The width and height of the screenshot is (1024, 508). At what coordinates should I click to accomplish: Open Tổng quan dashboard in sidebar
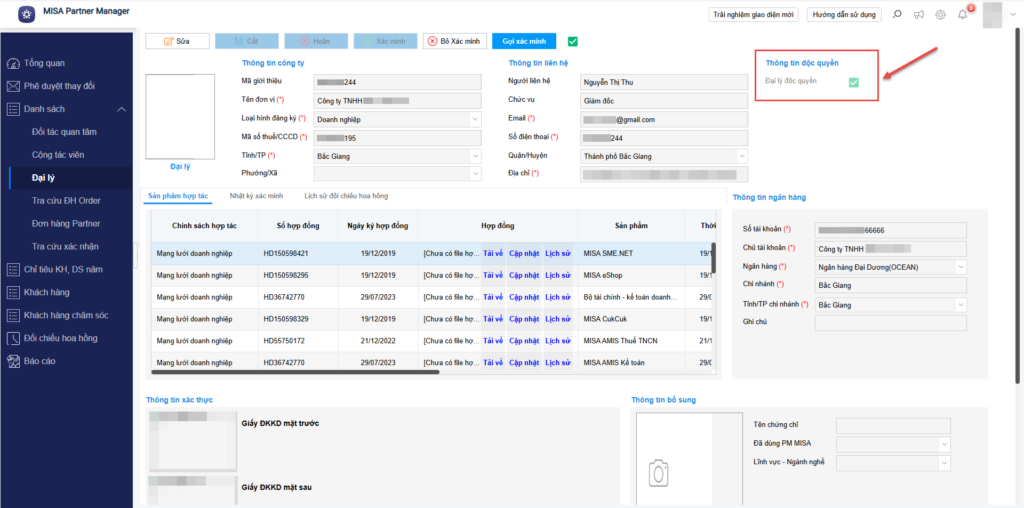click(x=44, y=62)
